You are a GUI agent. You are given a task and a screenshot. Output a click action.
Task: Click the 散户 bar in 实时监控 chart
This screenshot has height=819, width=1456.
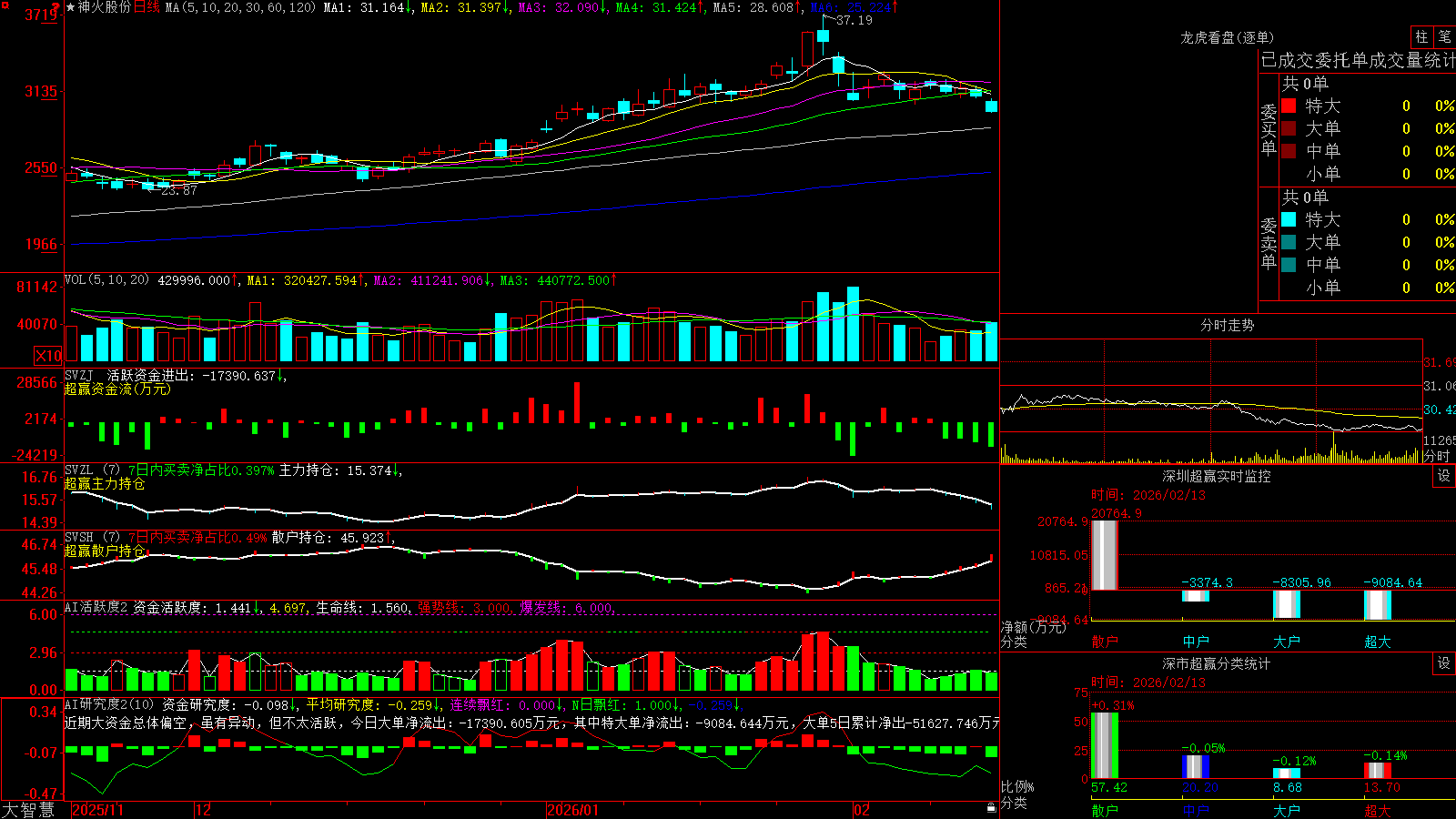pos(1105,555)
